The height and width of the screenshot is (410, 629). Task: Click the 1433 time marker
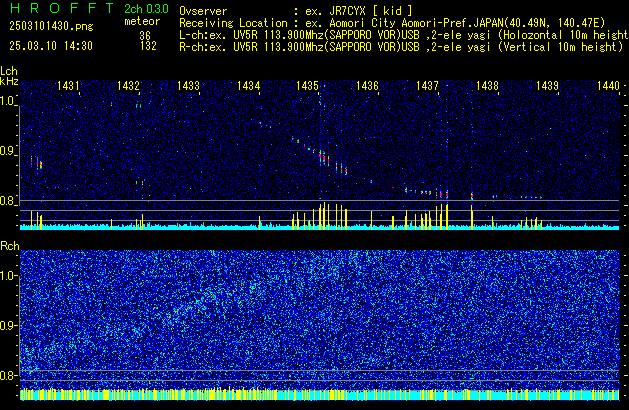188,86
